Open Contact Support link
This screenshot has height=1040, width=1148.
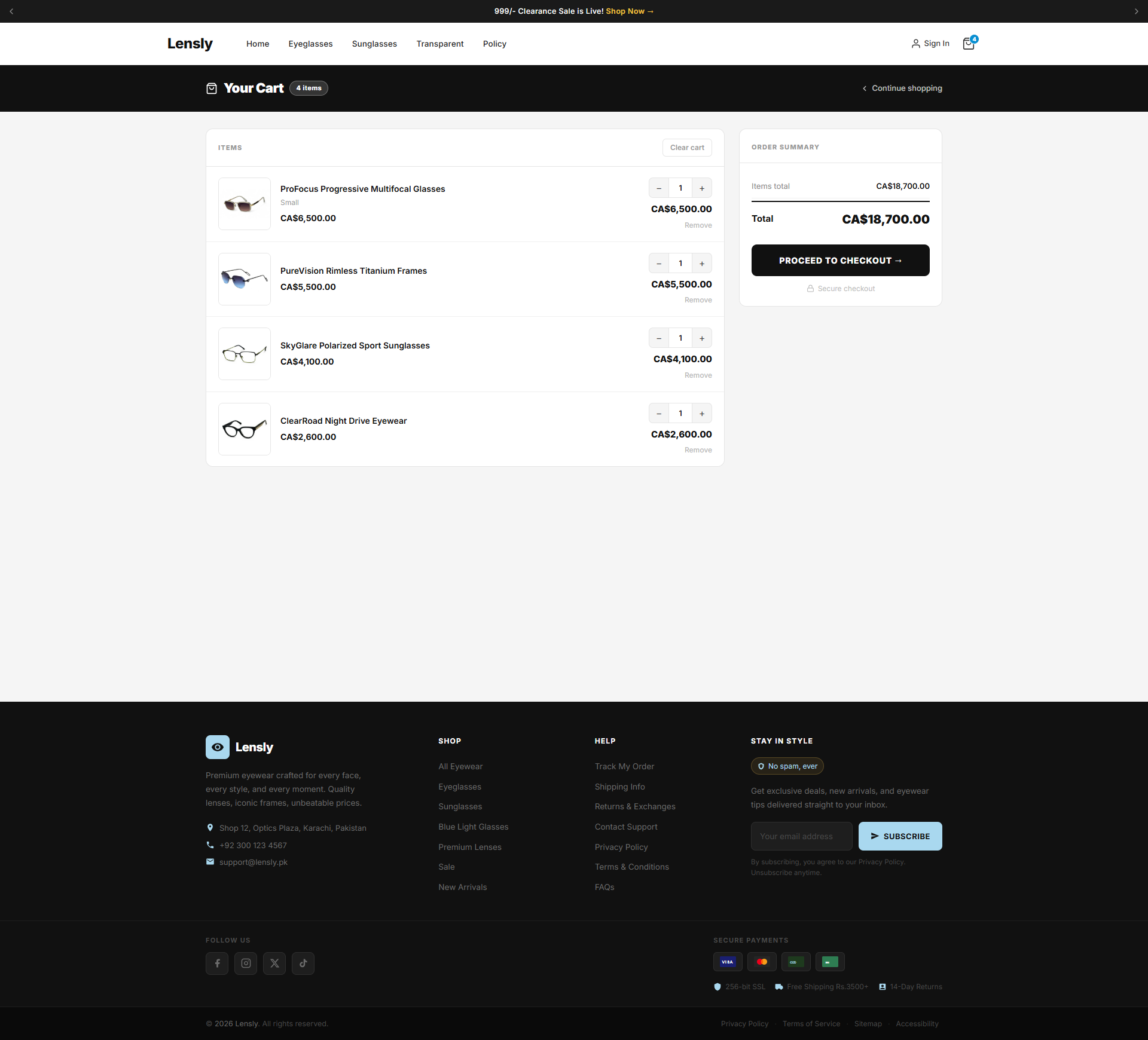626,827
